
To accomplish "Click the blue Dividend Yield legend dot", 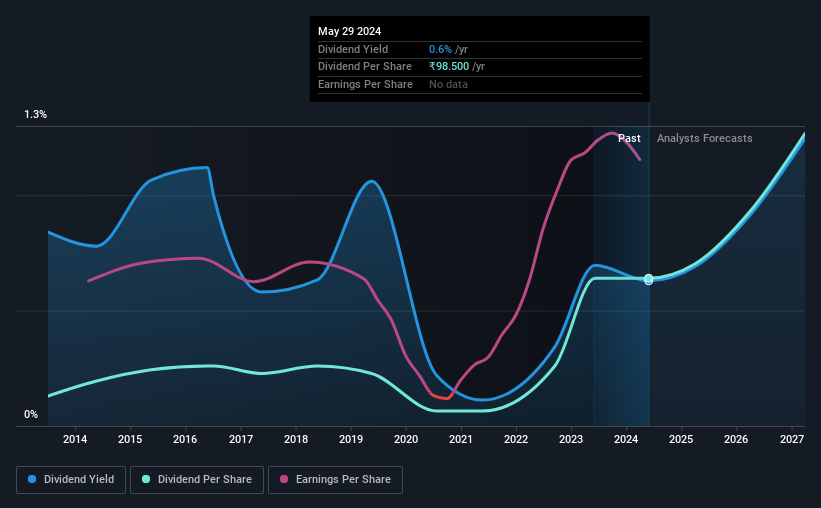I will click(x=32, y=479).
